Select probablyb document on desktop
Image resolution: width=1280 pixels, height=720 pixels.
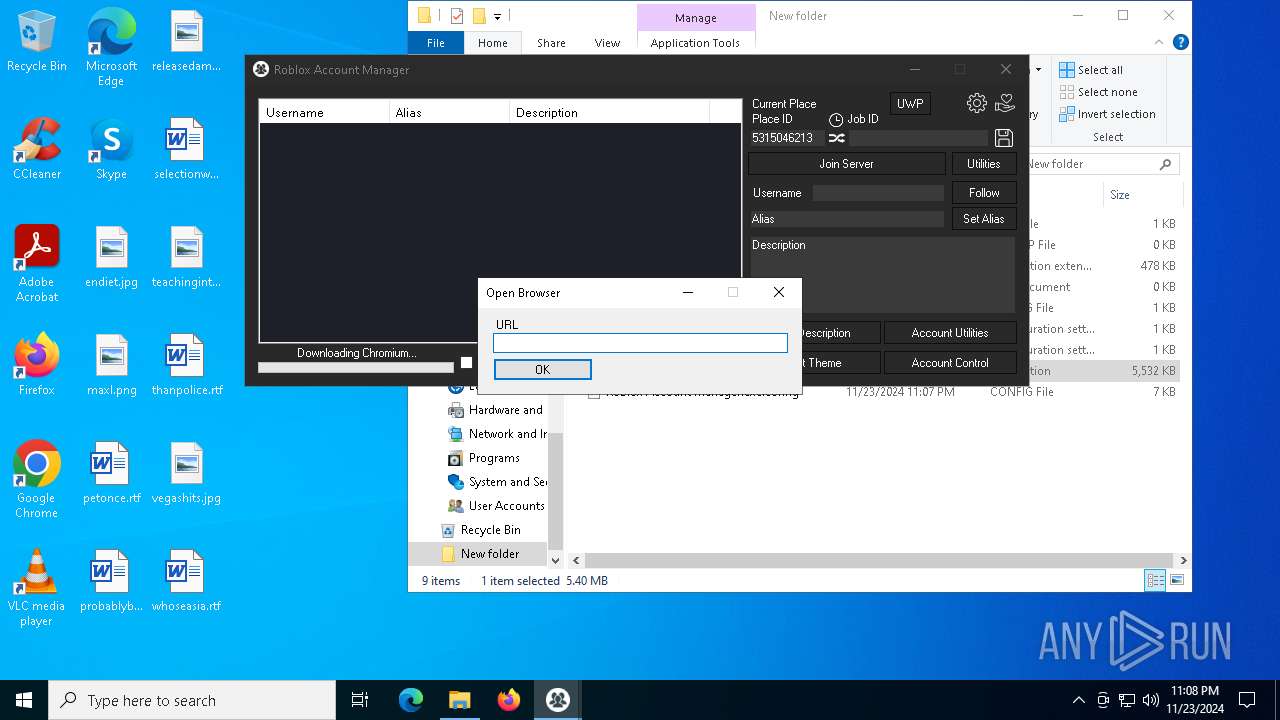pyautogui.click(x=111, y=582)
